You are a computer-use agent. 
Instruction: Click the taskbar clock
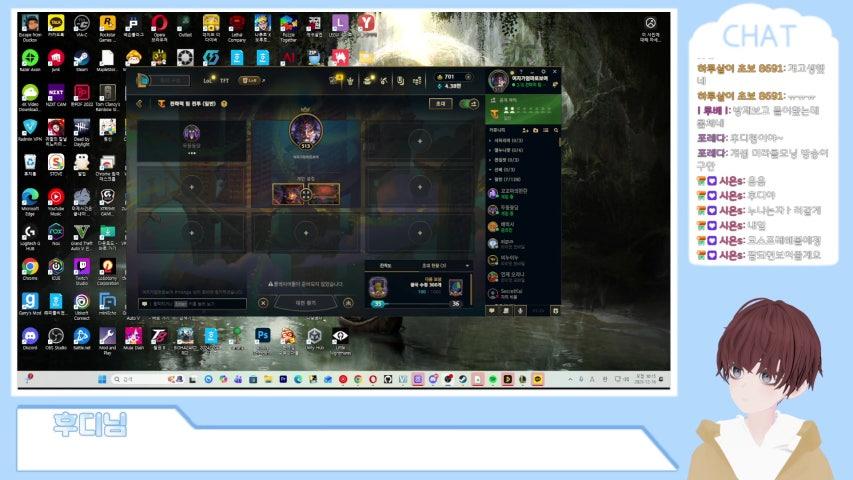click(x=645, y=379)
